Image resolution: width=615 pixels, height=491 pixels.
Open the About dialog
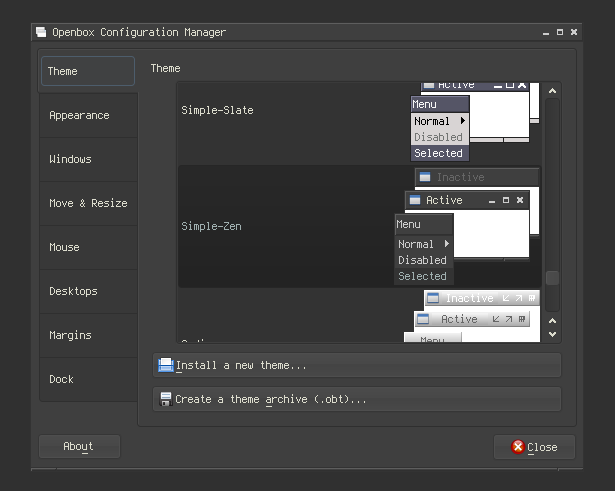click(x=79, y=446)
